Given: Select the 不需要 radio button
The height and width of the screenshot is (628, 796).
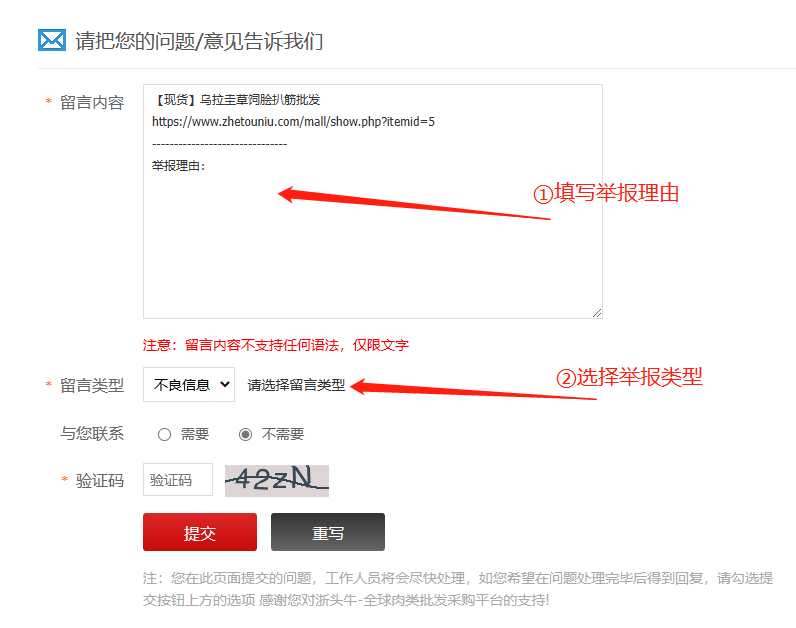Looking at the screenshot, I should 245,435.
